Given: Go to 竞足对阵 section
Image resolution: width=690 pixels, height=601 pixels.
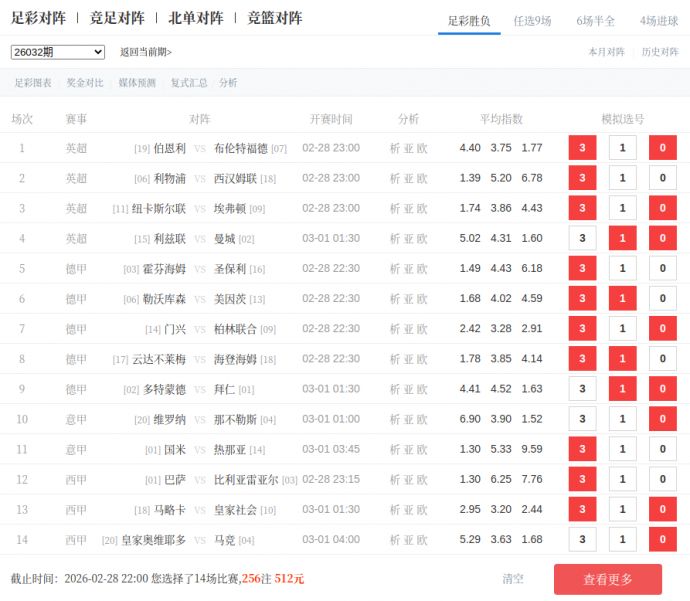Looking at the screenshot, I should click(x=117, y=18).
